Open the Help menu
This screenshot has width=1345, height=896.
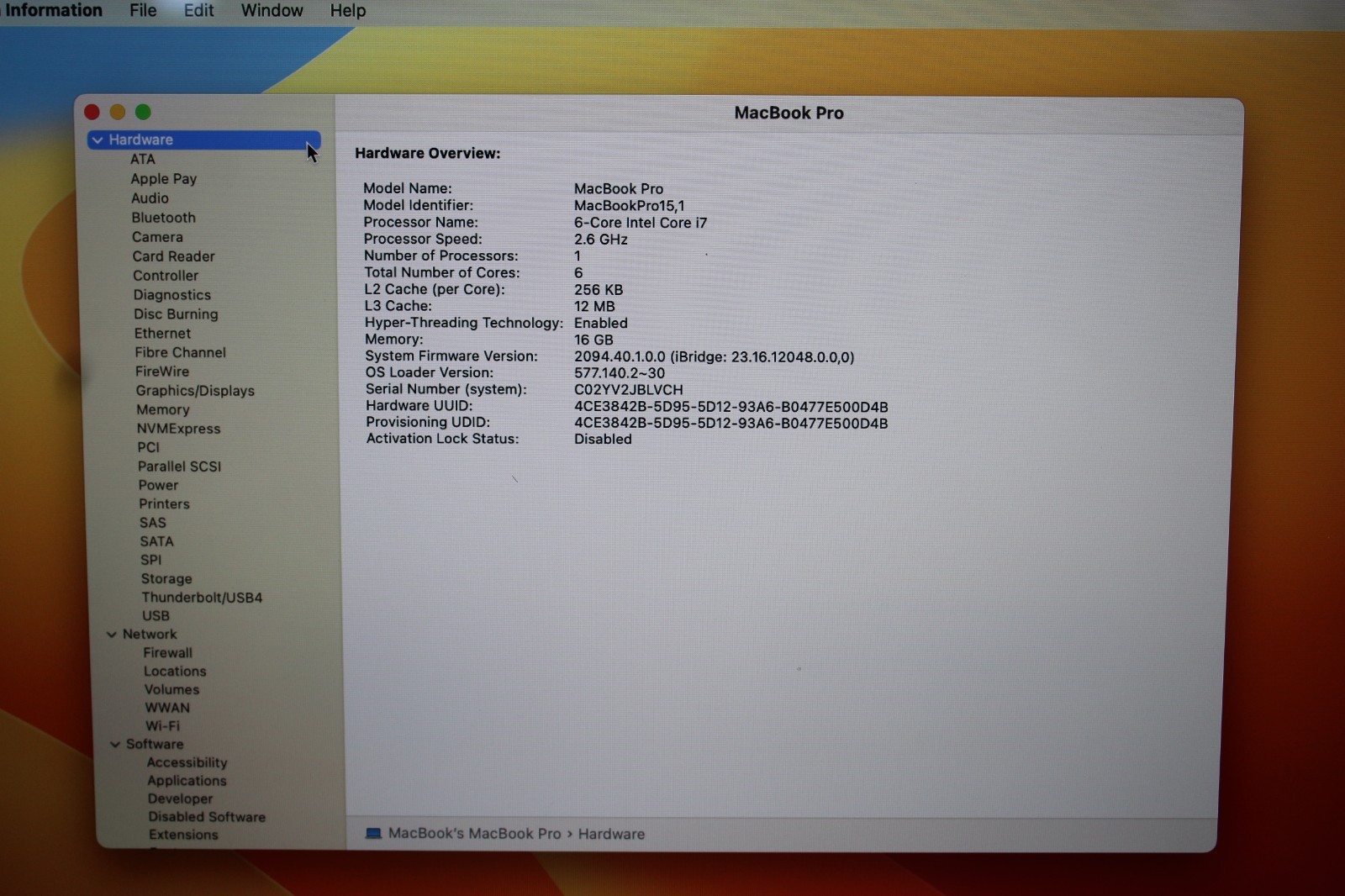[347, 11]
